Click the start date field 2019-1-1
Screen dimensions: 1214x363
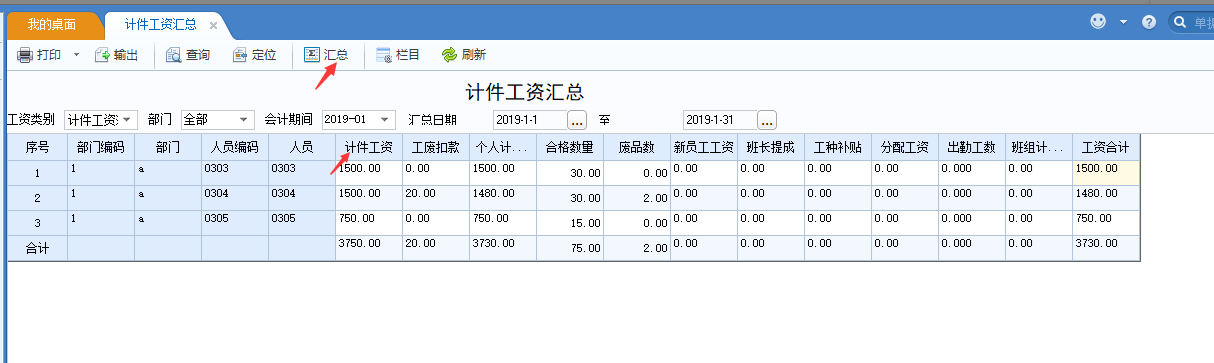click(529, 120)
